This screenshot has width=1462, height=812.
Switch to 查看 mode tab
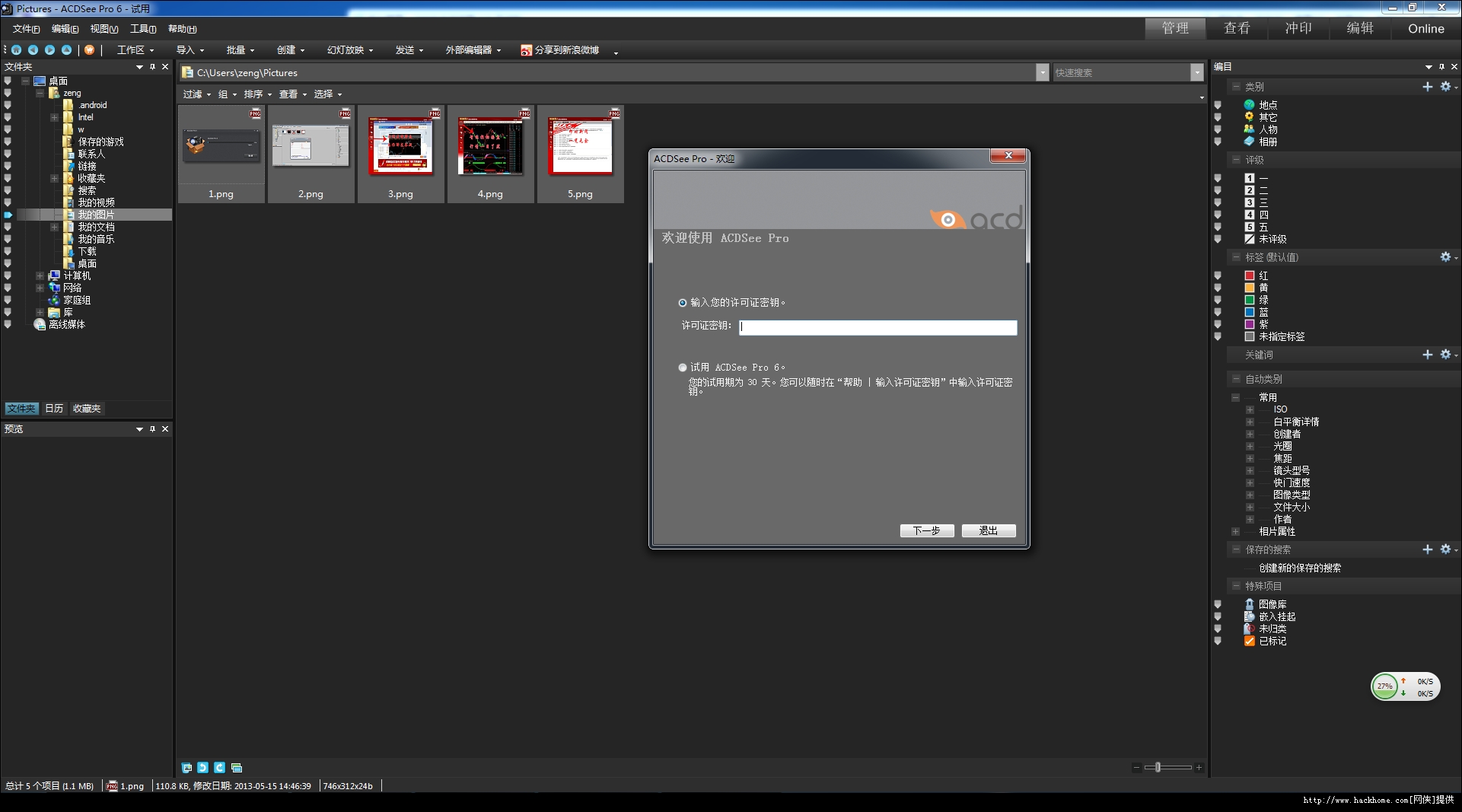tap(1237, 28)
